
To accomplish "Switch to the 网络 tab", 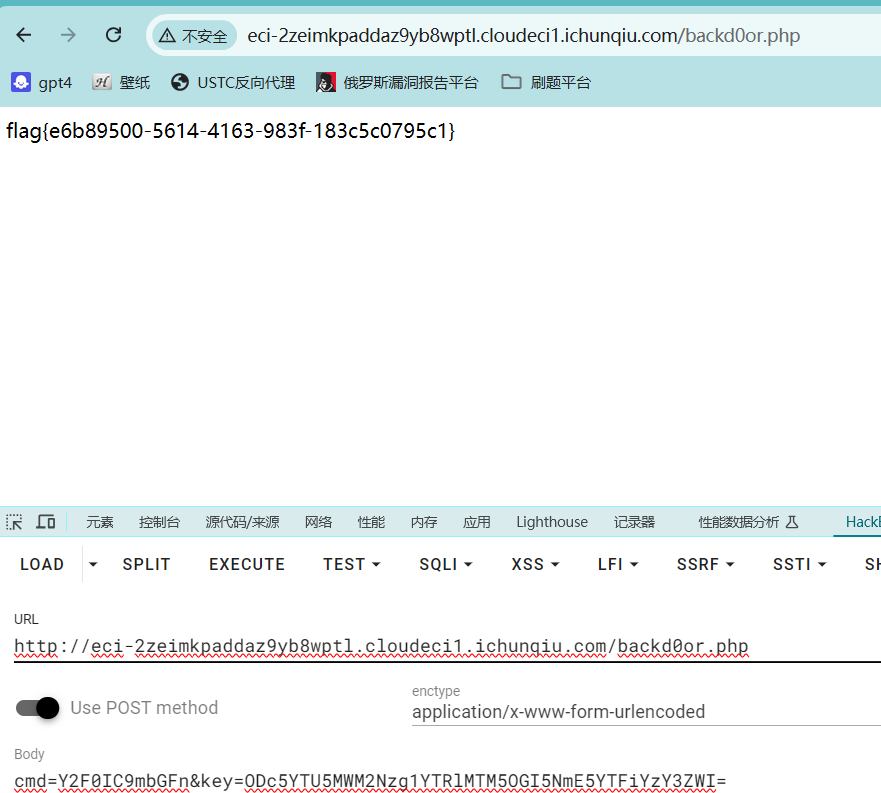I will click(x=318, y=522).
